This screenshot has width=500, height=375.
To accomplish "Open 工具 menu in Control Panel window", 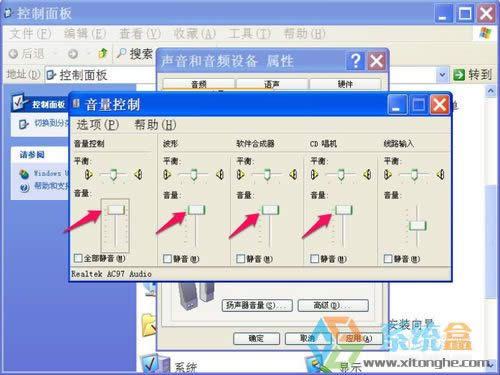I will pyautogui.click(x=249, y=34).
